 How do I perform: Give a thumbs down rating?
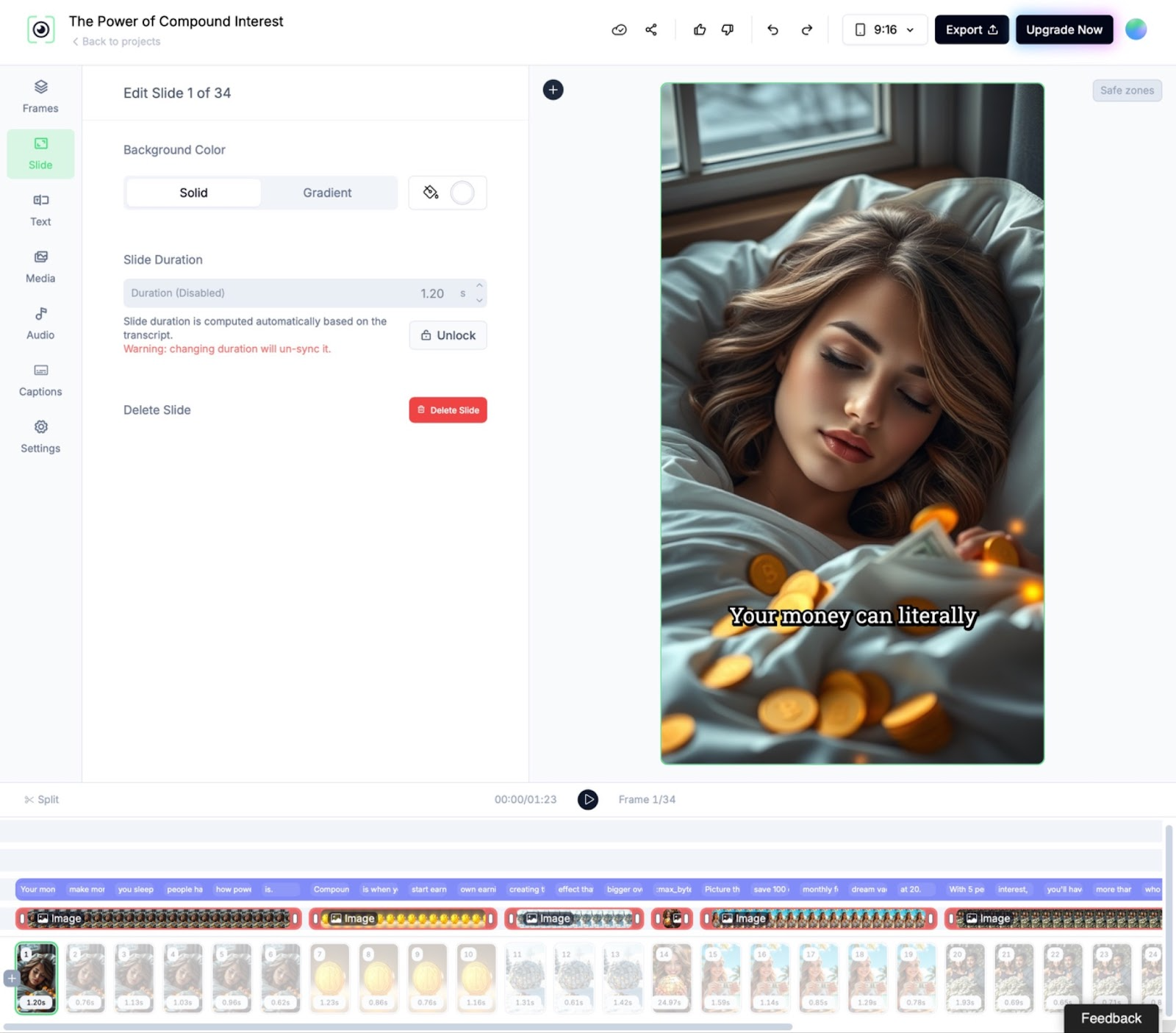tap(728, 29)
